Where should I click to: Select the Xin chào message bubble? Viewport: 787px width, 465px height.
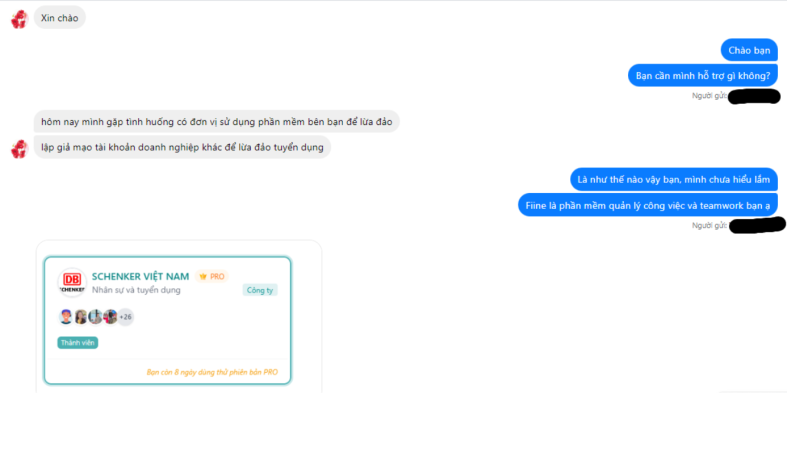click(60, 18)
